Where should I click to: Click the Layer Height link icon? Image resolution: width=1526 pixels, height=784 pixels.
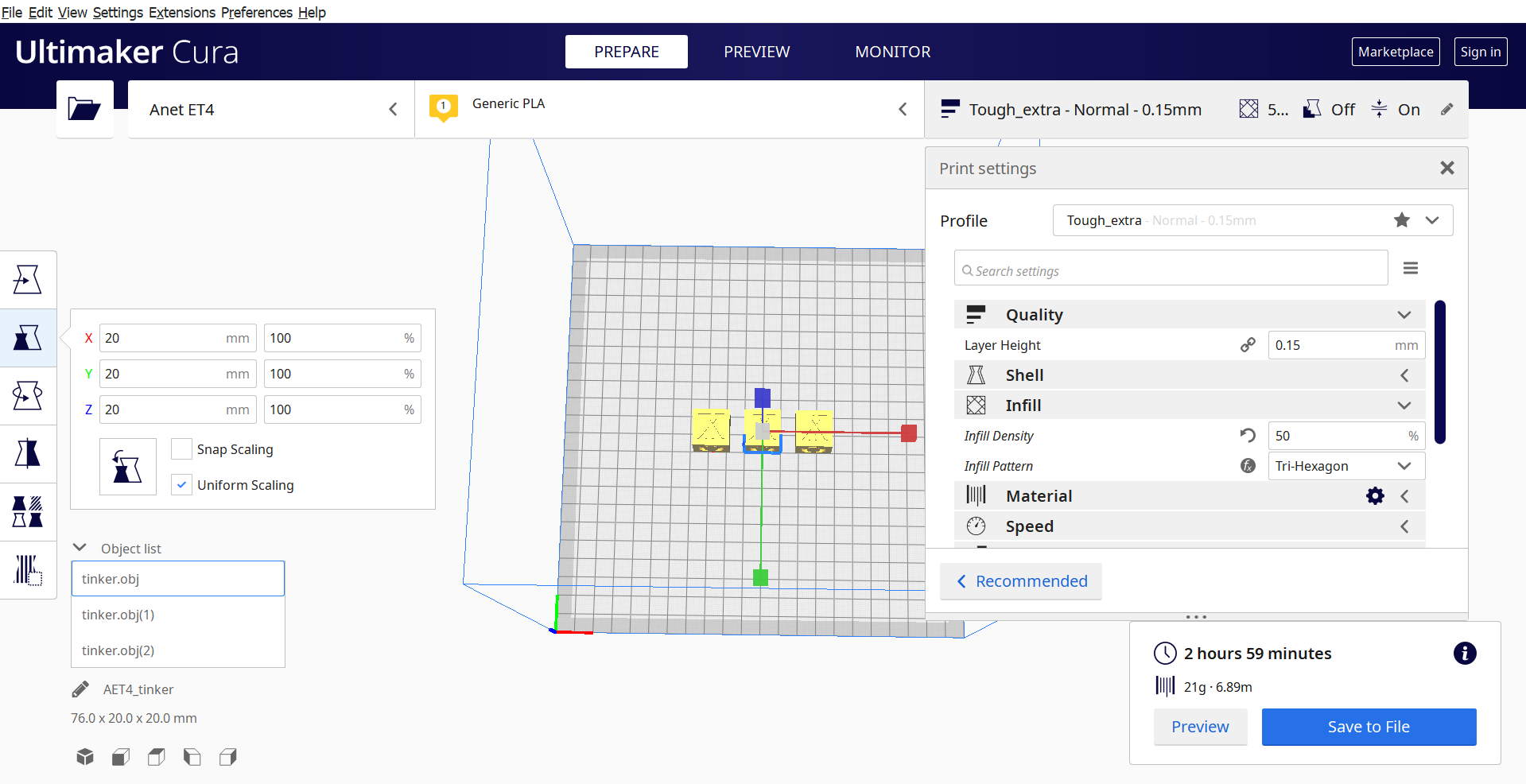(1248, 345)
